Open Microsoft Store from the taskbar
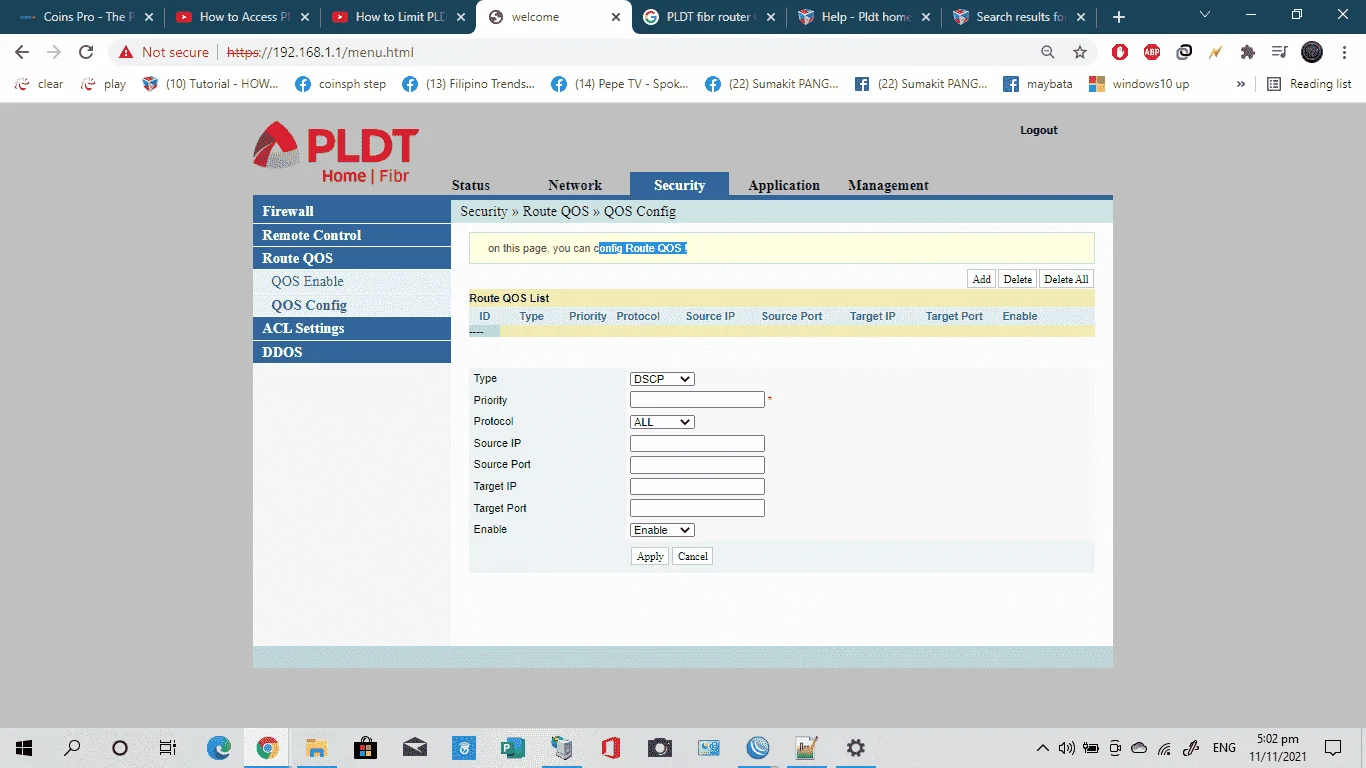The height and width of the screenshot is (768, 1366). 365,748
